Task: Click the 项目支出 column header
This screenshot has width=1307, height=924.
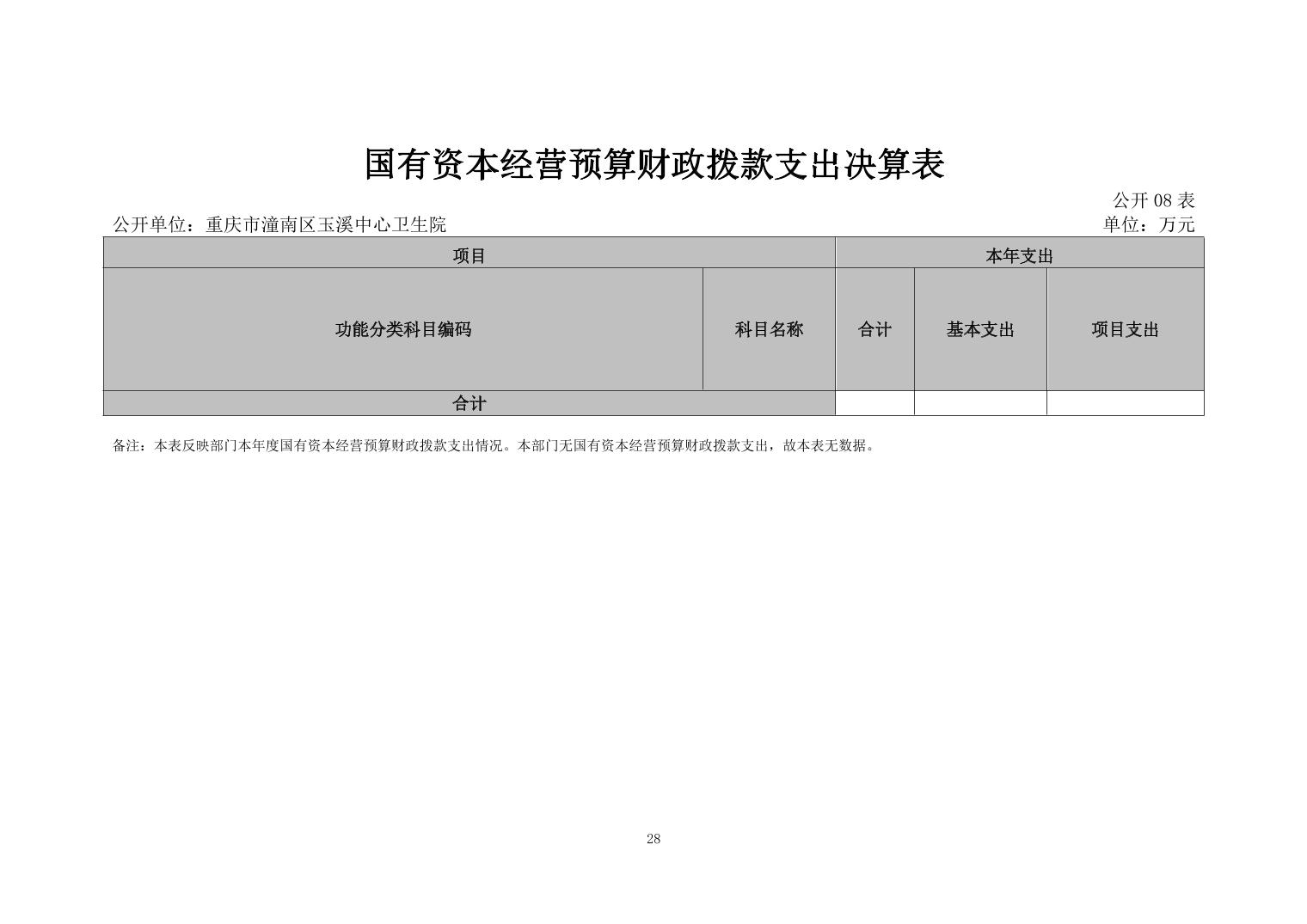Action: tap(1126, 329)
